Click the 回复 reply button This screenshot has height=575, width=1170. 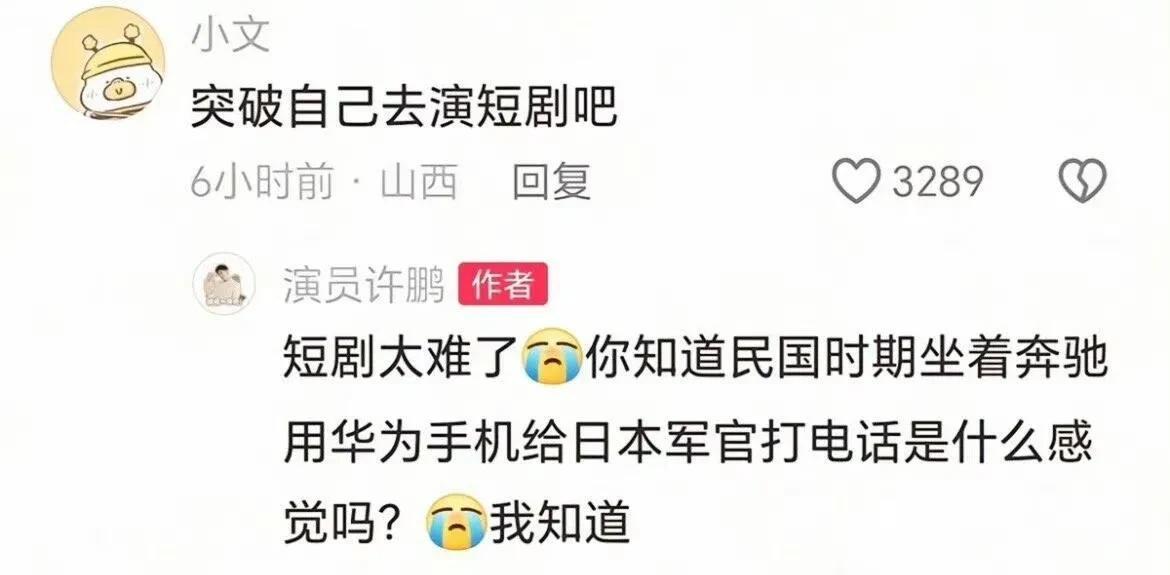[551, 181]
